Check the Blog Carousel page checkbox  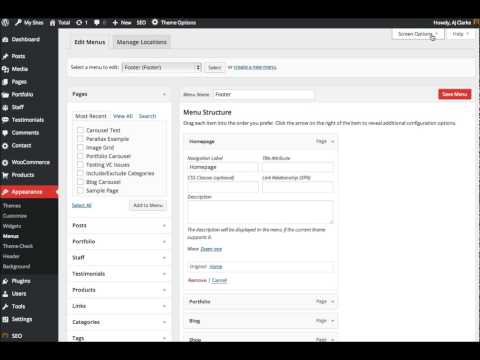80,182
